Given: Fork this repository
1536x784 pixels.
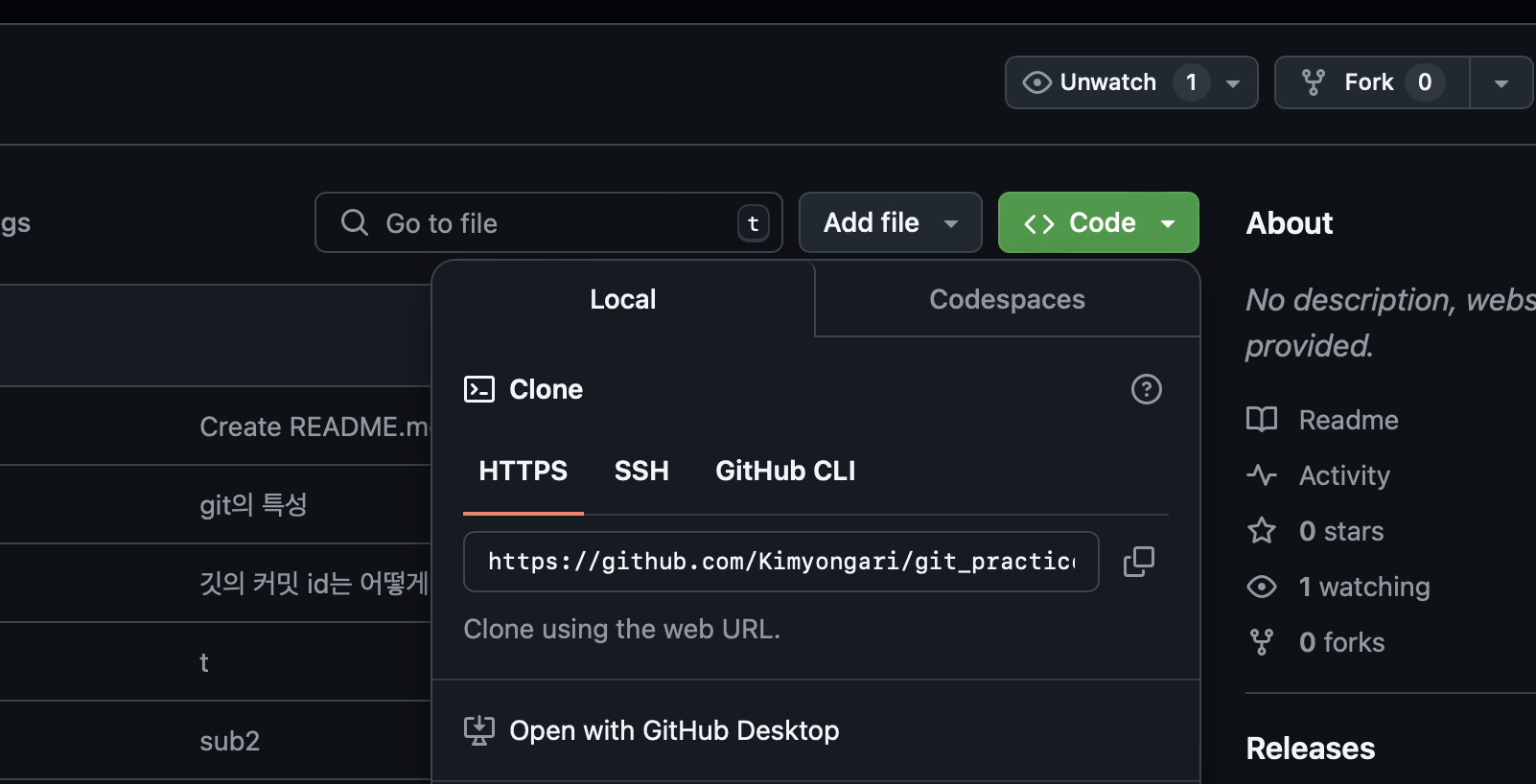Looking at the screenshot, I should (1372, 82).
